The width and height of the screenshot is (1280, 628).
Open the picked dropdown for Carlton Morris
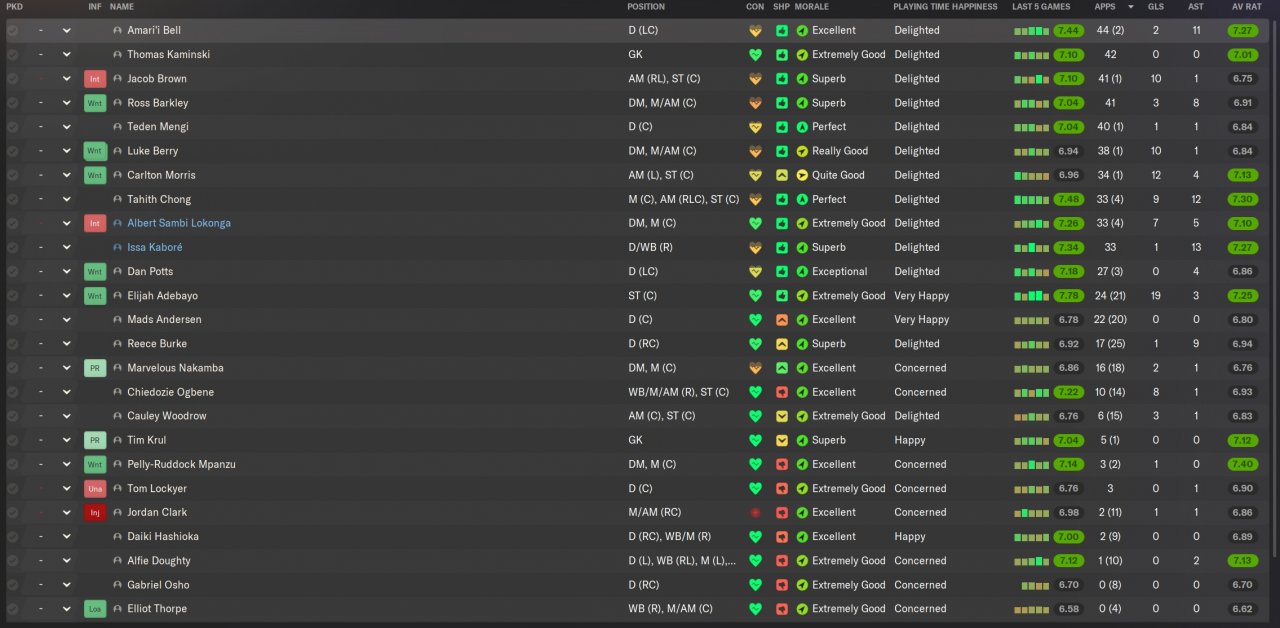pos(66,175)
